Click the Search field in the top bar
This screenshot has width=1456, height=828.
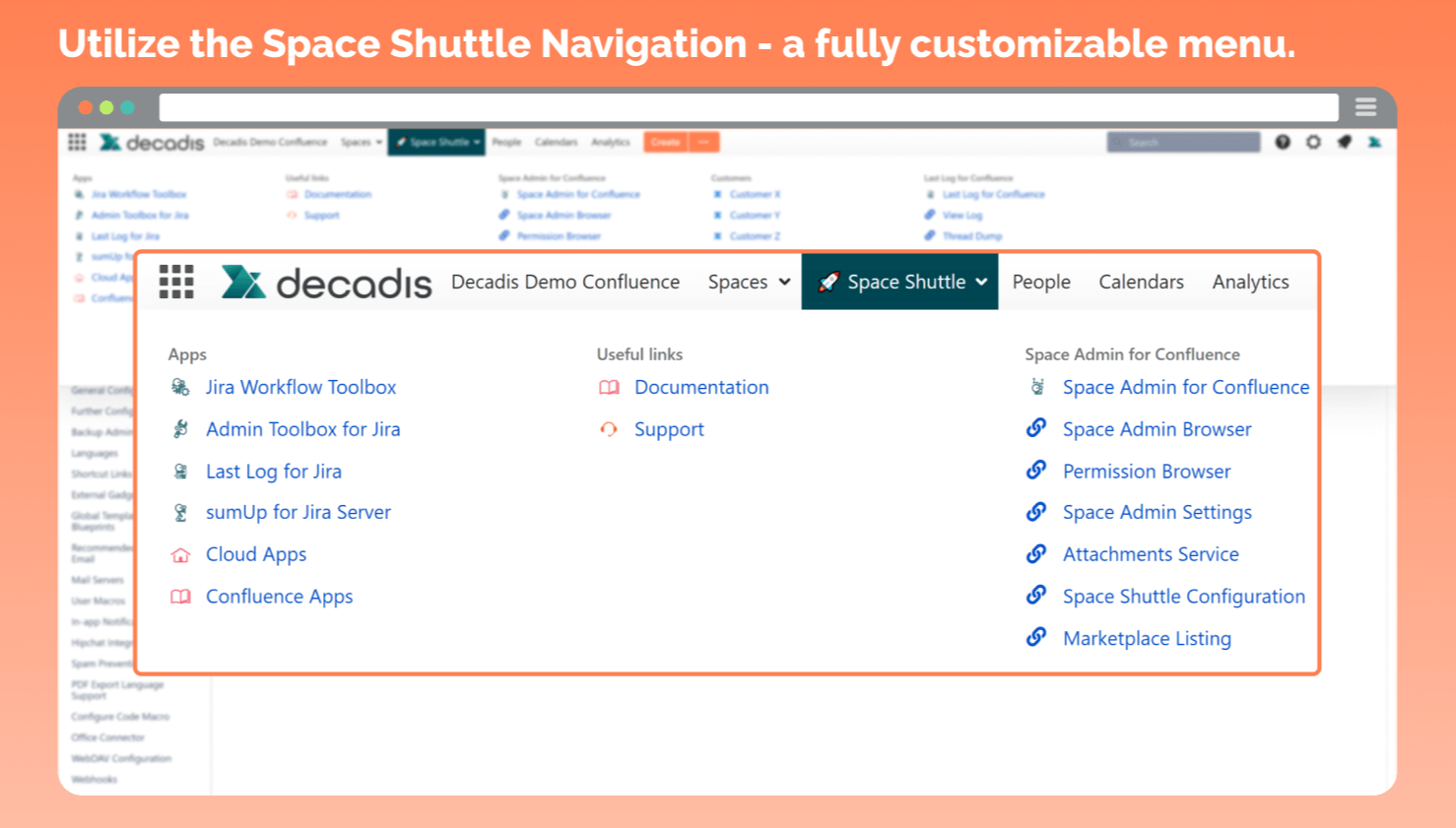click(1183, 143)
